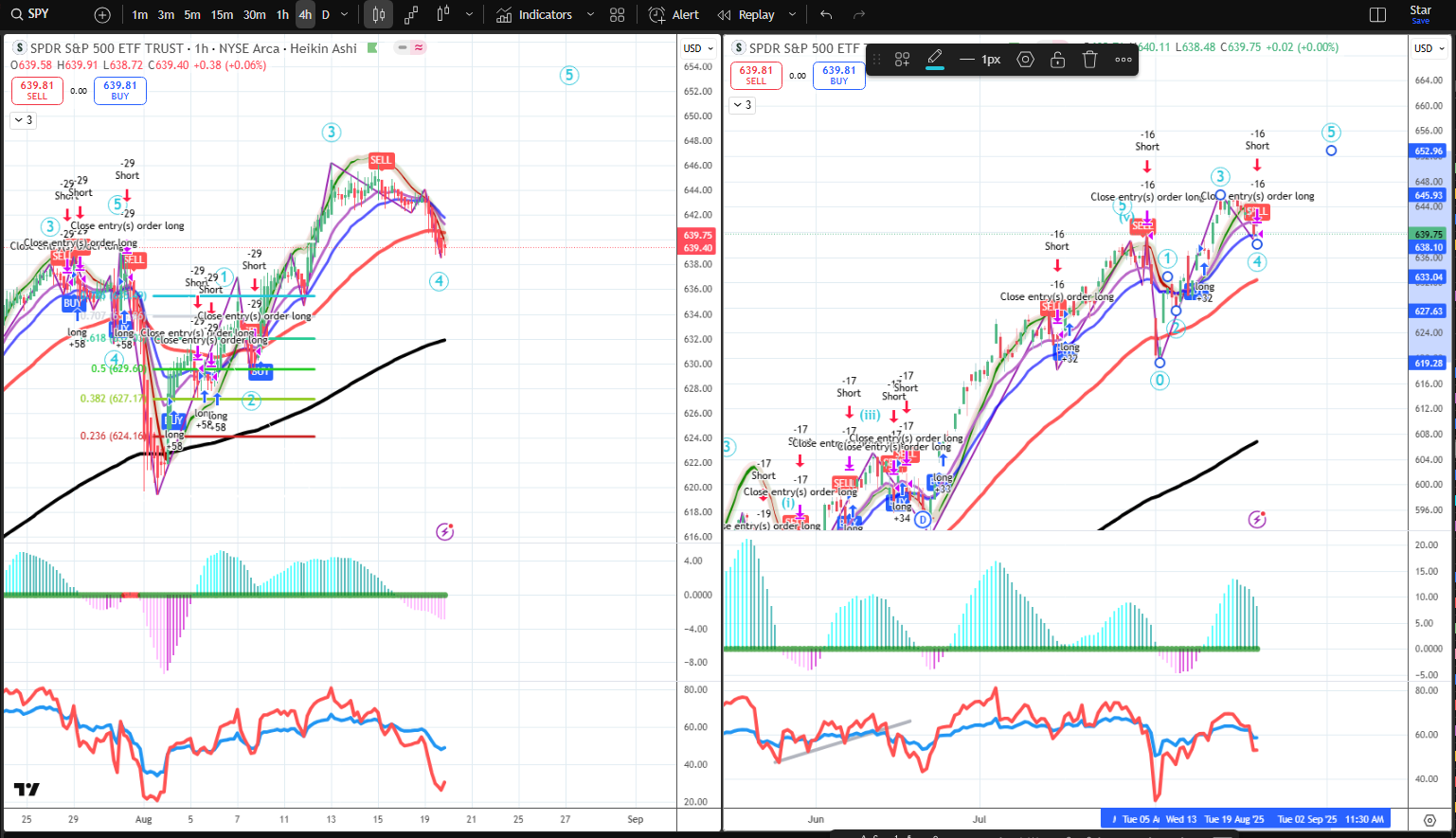Toggle the pink indicator pill on left chart
The height and width of the screenshot is (838, 1456).
419,47
